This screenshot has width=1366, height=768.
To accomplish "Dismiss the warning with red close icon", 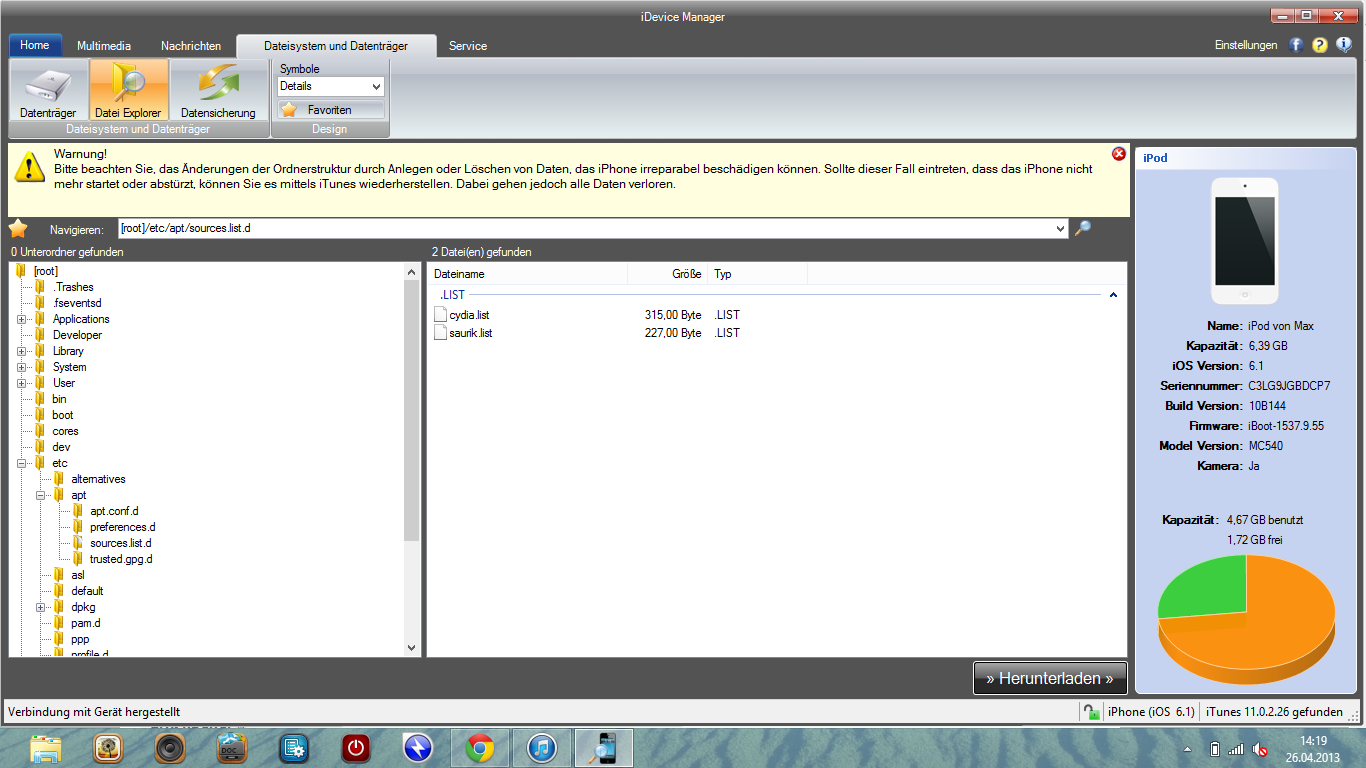I will [1119, 154].
